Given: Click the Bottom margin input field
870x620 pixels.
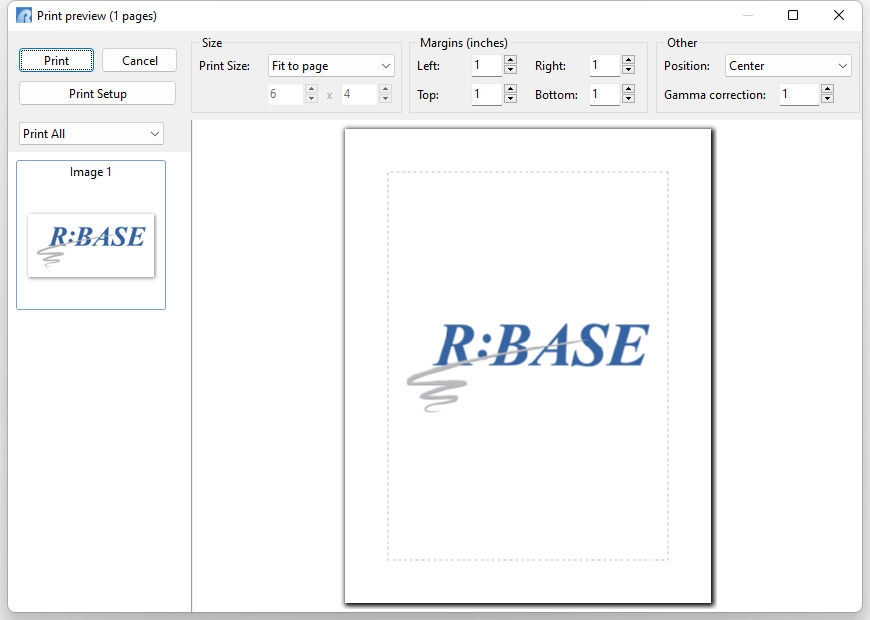Looking at the screenshot, I should click(x=604, y=94).
